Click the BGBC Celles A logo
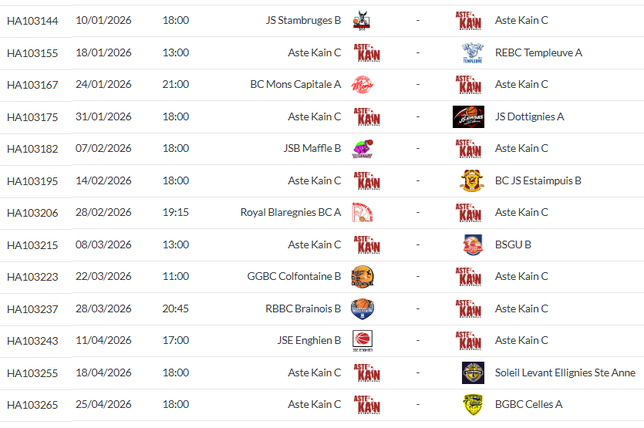 point(473,404)
